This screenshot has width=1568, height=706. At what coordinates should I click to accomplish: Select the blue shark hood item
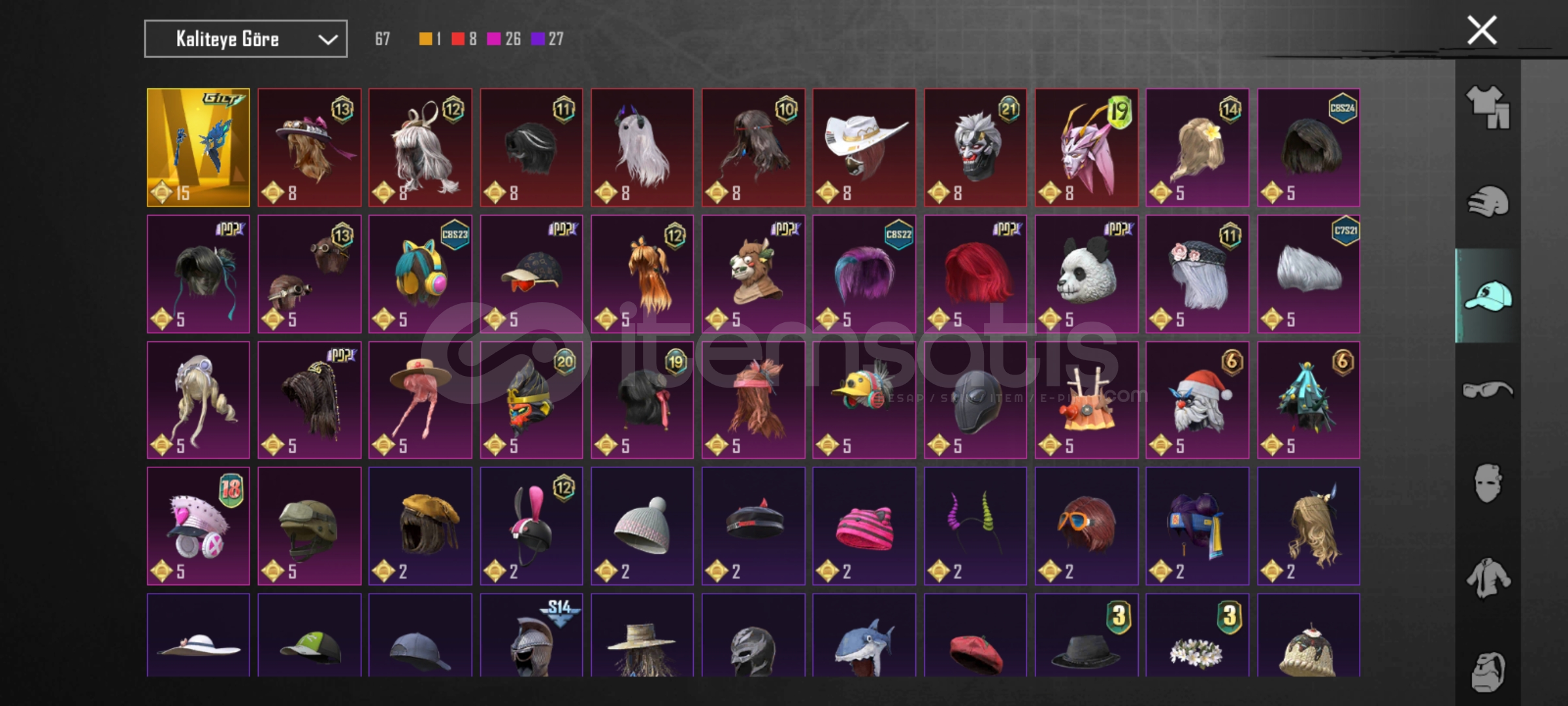(x=864, y=635)
